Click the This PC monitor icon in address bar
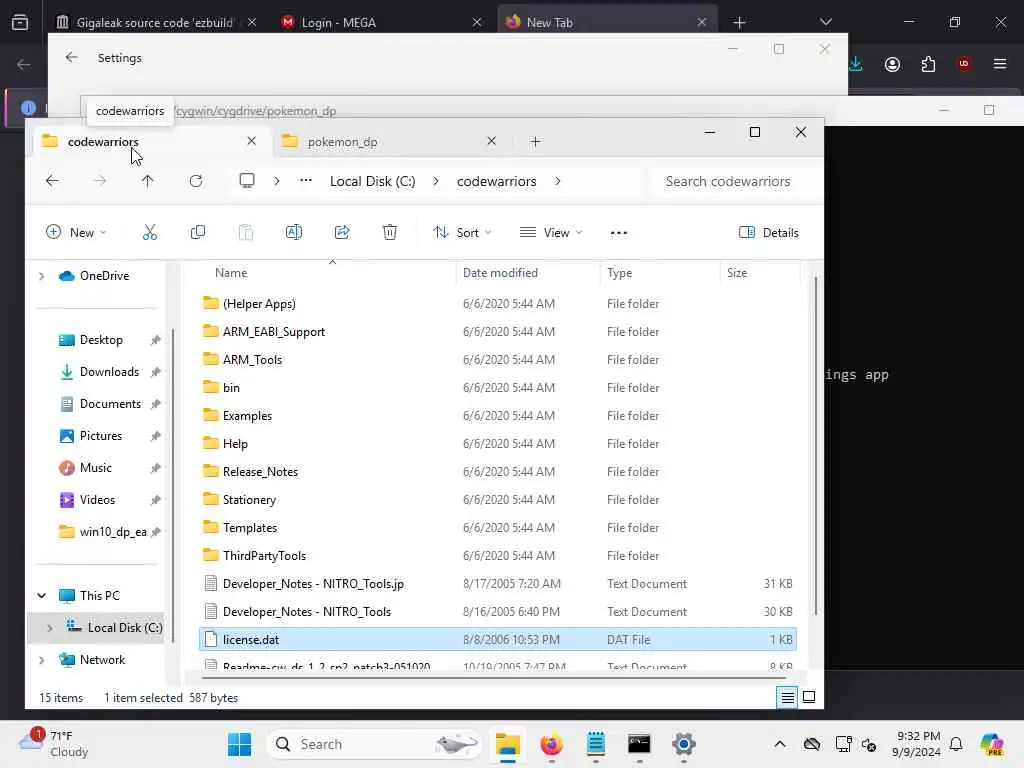1024x768 pixels. pos(247,181)
